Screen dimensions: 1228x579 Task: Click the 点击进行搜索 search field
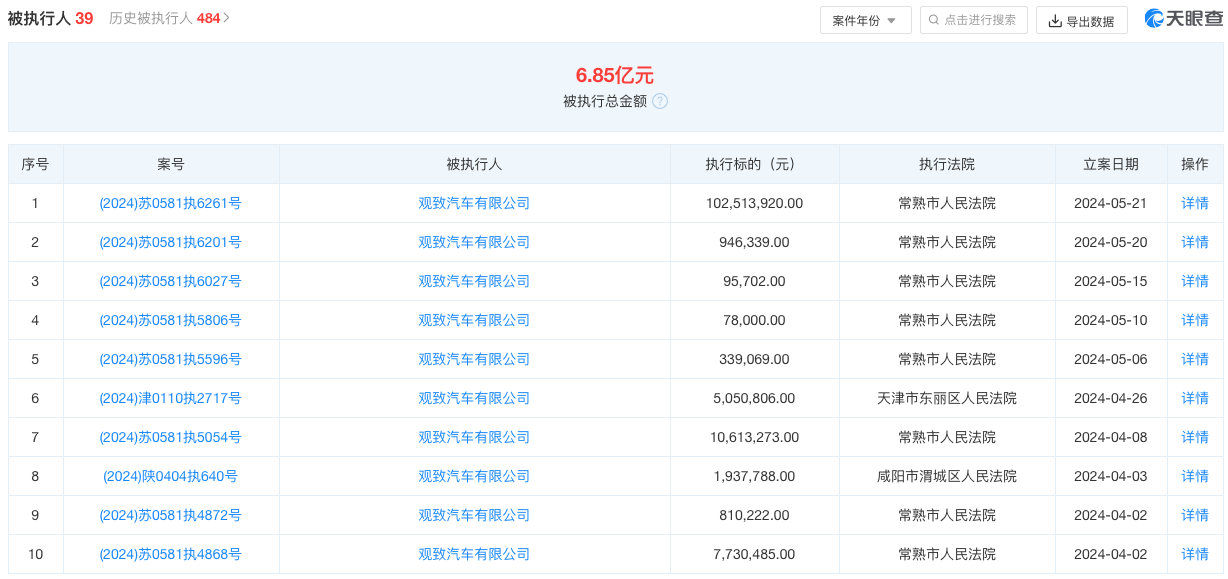pos(973,20)
